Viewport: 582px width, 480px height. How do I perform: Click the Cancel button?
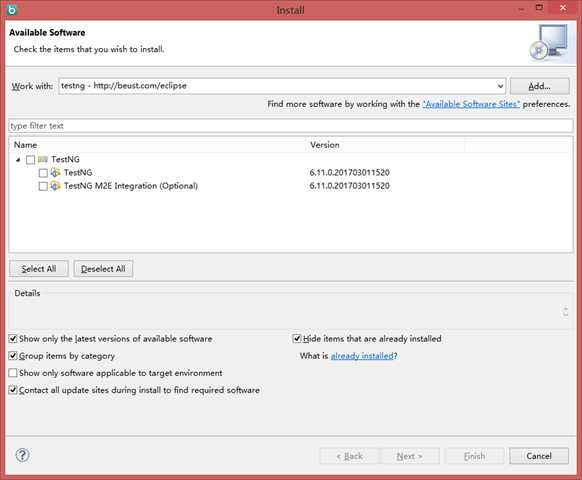(539, 456)
